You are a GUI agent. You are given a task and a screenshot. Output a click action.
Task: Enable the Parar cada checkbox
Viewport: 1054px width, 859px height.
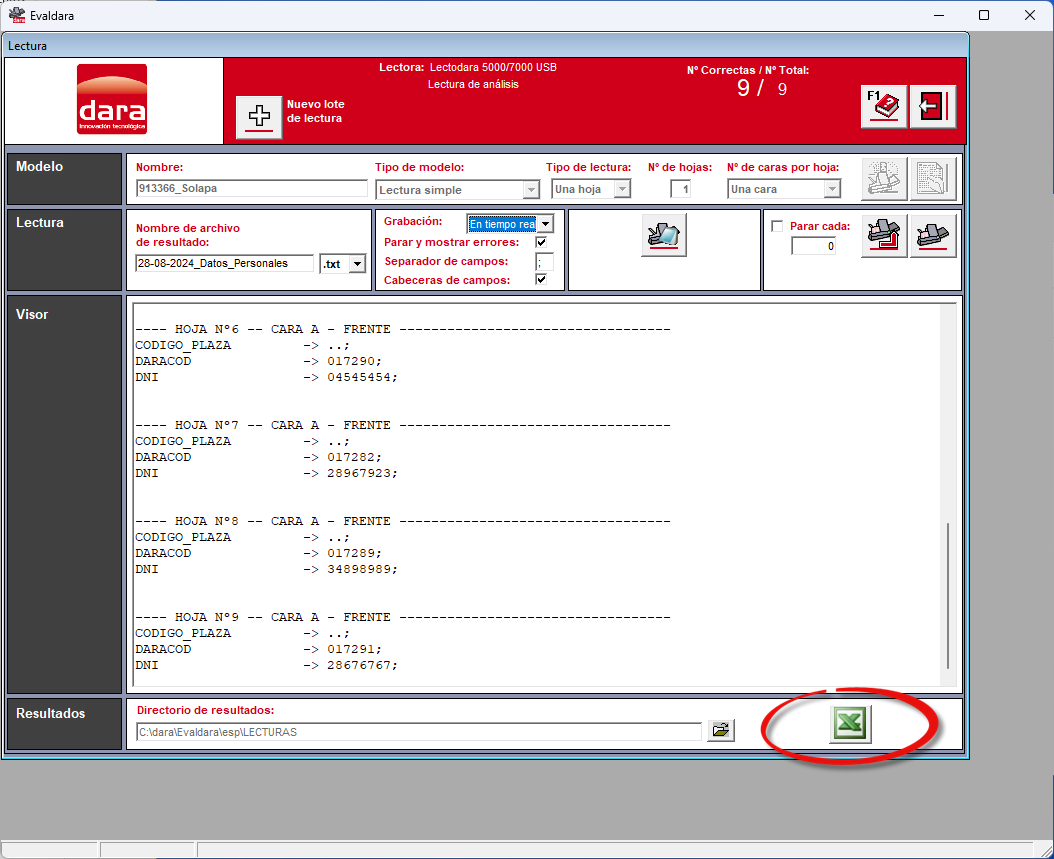pos(777,227)
